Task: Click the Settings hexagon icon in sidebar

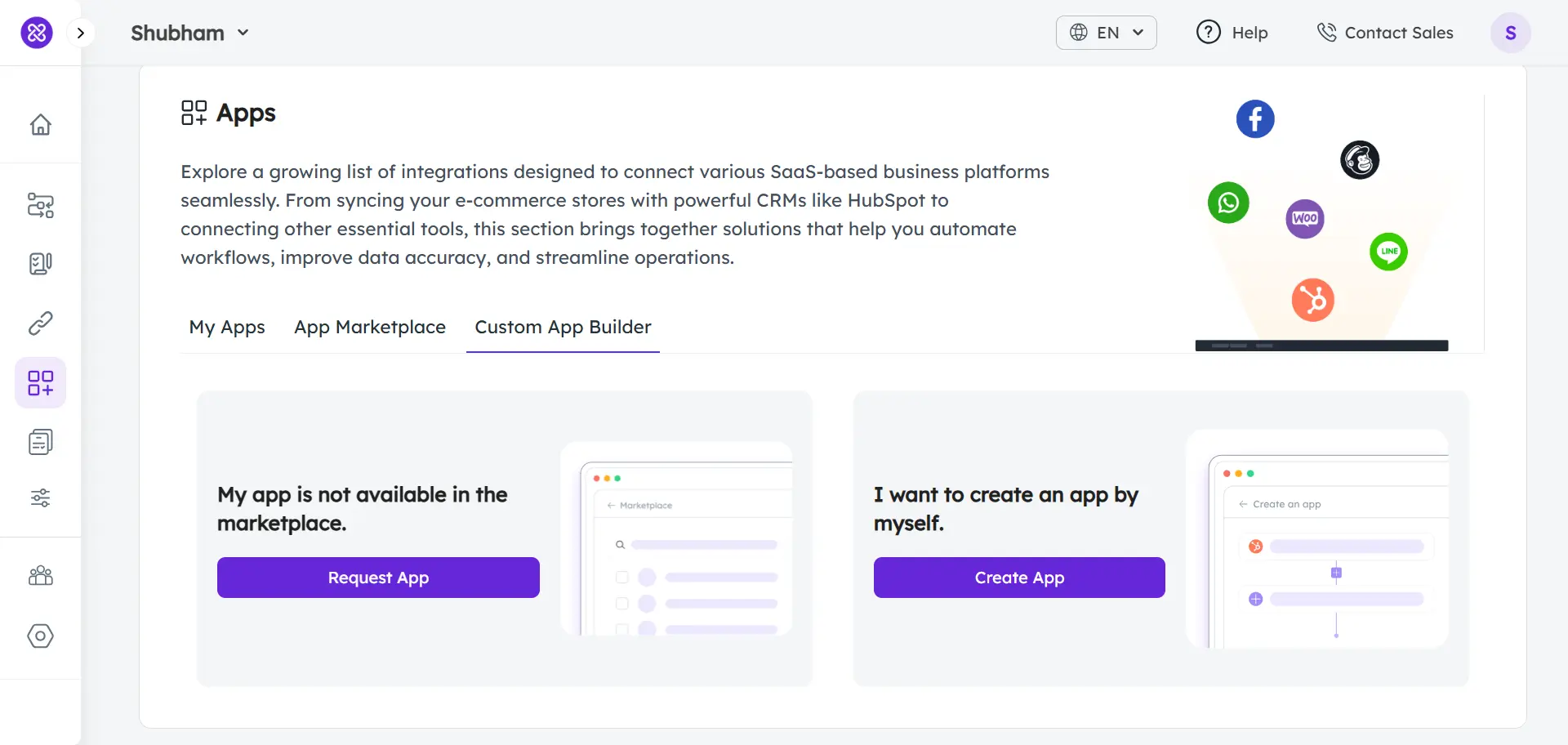Action: [x=40, y=636]
